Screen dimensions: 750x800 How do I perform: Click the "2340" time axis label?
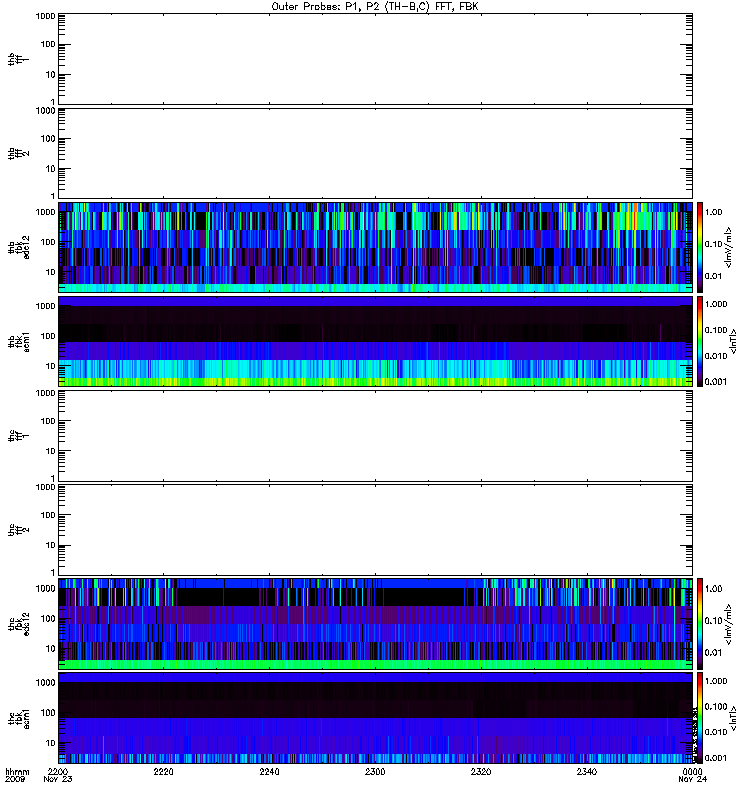(586, 771)
